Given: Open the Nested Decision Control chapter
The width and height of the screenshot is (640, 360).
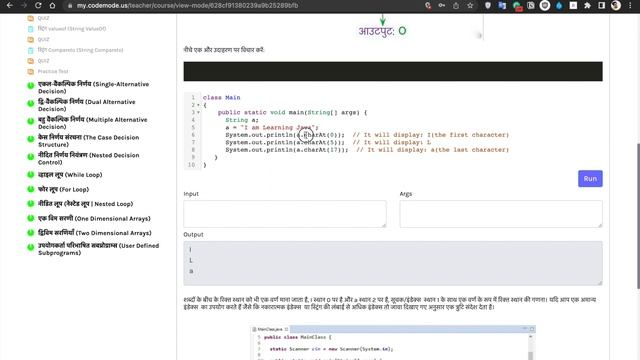Looking at the screenshot, I should coord(89,158).
